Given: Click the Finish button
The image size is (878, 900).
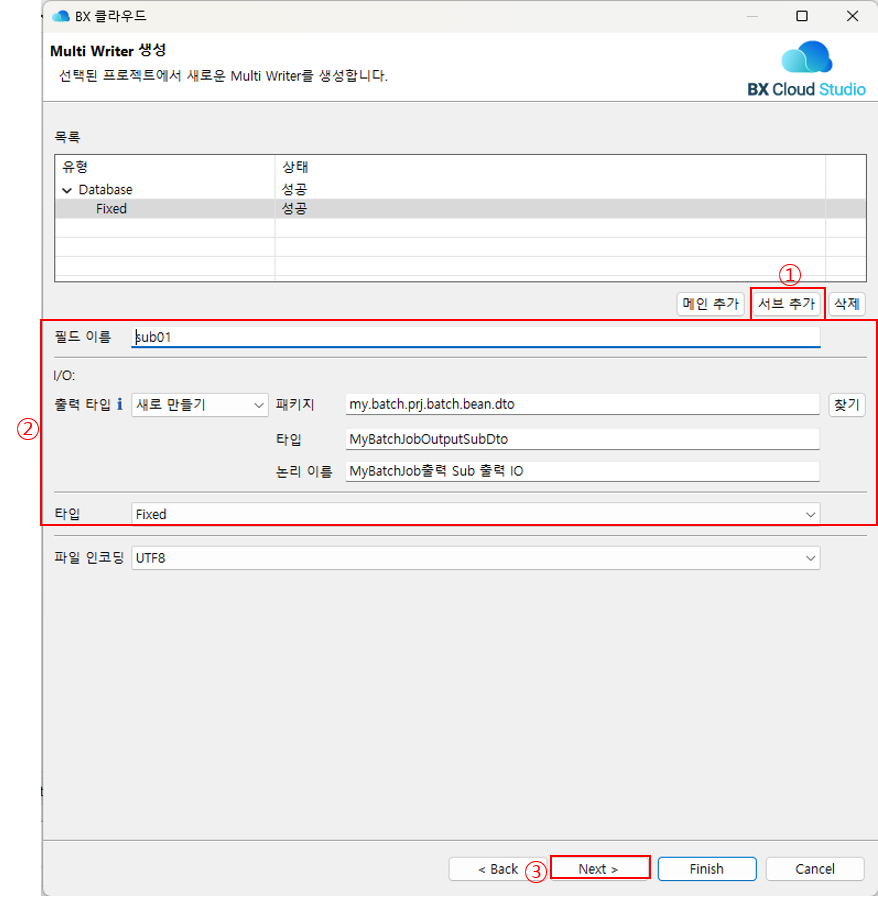Looking at the screenshot, I should (706, 869).
